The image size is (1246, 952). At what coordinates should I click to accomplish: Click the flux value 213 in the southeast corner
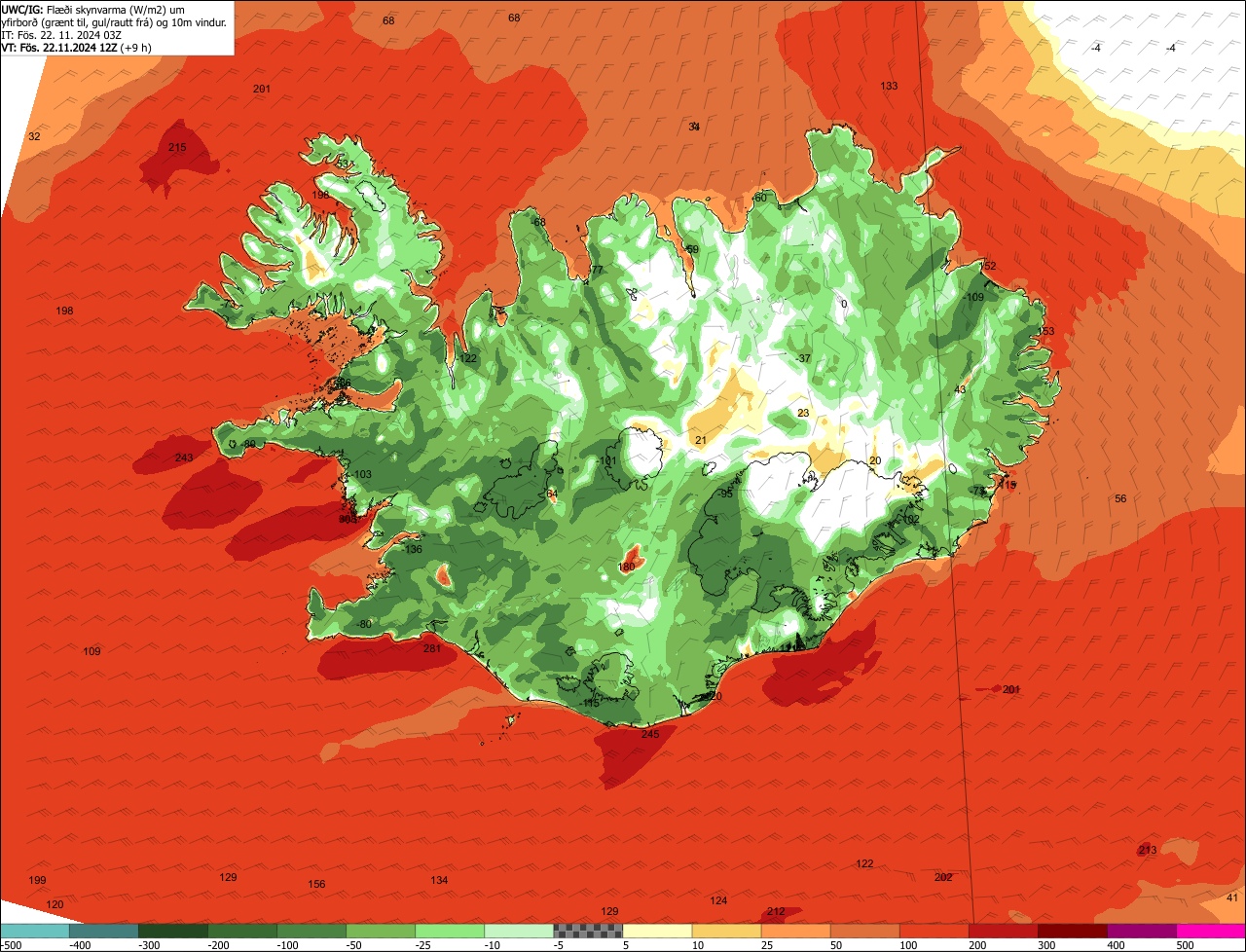[1148, 851]
